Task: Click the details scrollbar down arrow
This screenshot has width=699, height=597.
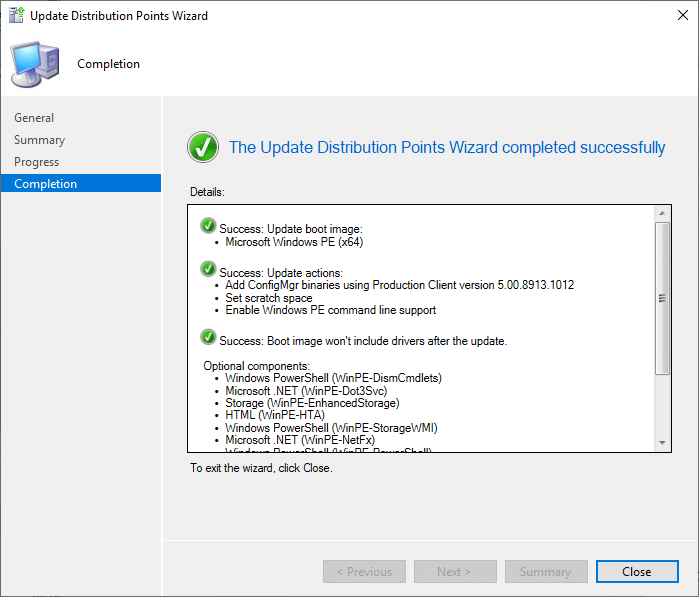Action: 662,443
